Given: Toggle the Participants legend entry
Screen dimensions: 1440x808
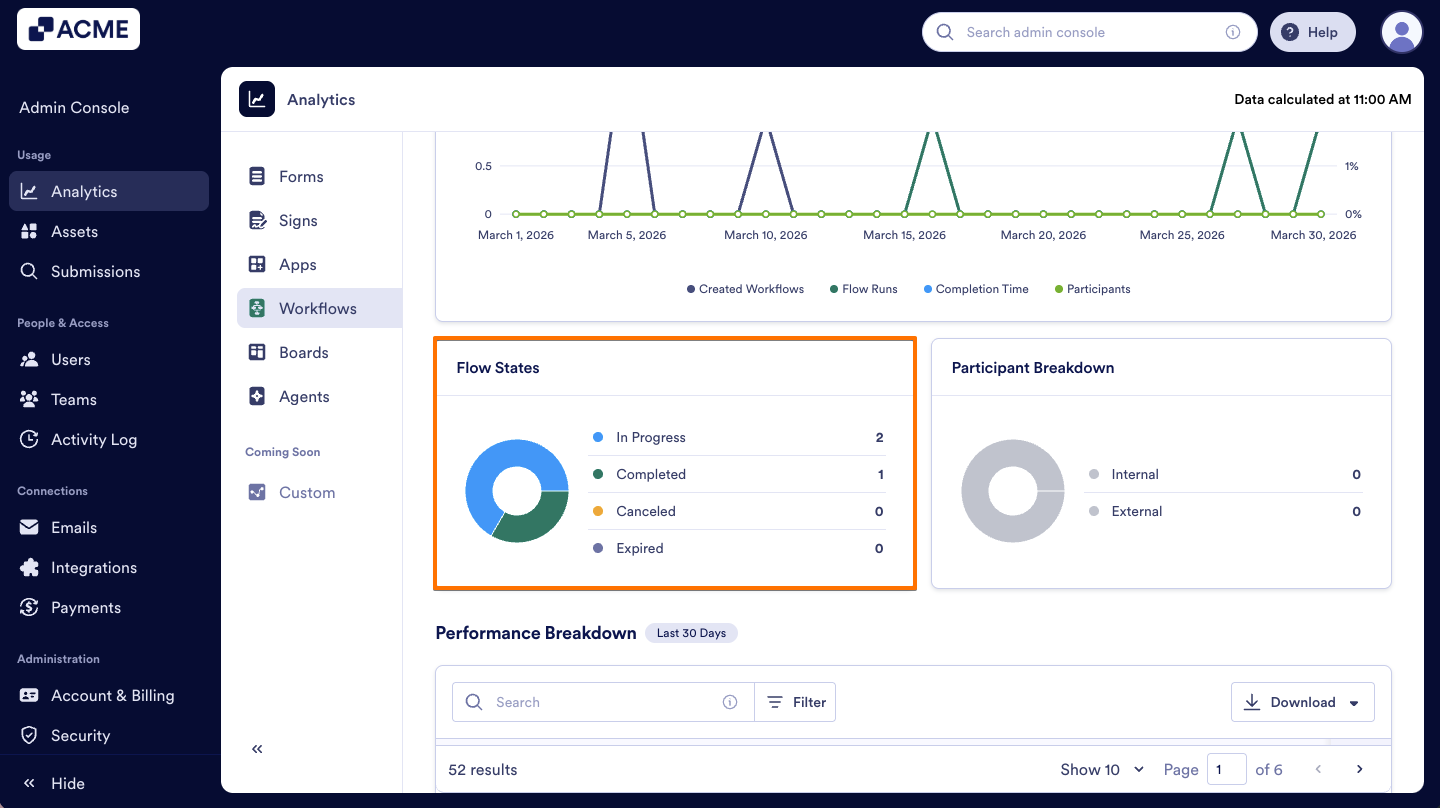Looking at the screenshot, I should [1092, 289].
